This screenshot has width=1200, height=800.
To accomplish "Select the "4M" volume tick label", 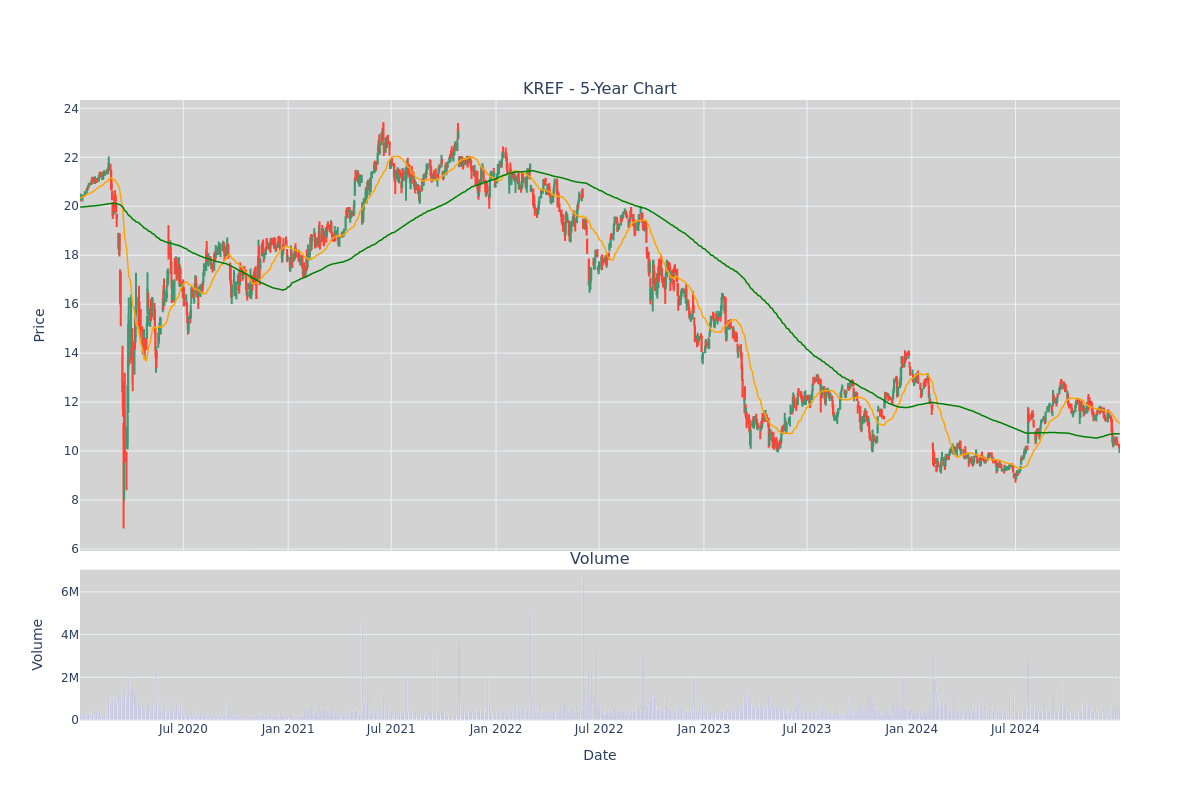I will point(70,635).
